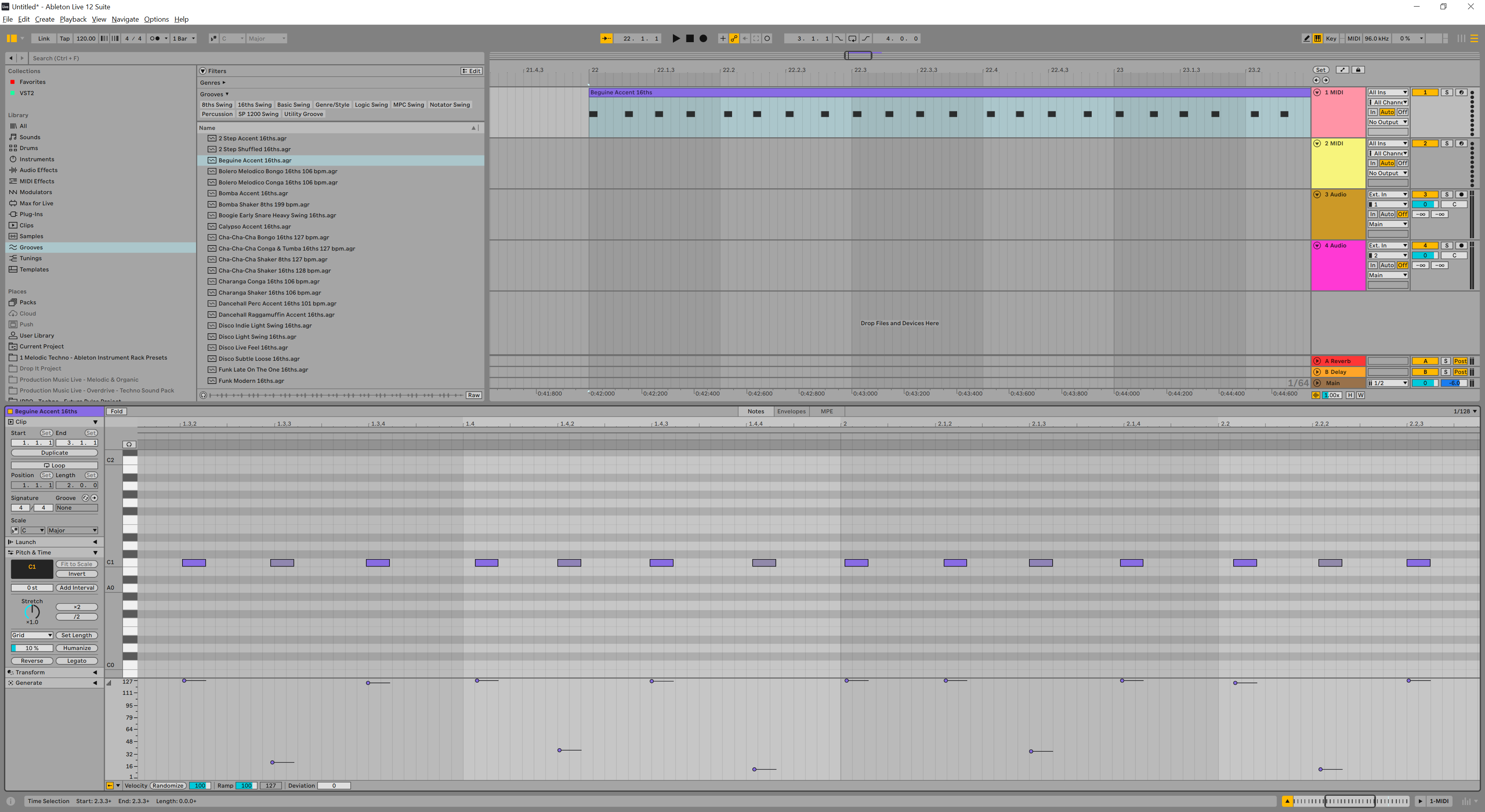Toggle the metronome button
This screenshot has width=1485, height=812.
click(x=155, y=39)
